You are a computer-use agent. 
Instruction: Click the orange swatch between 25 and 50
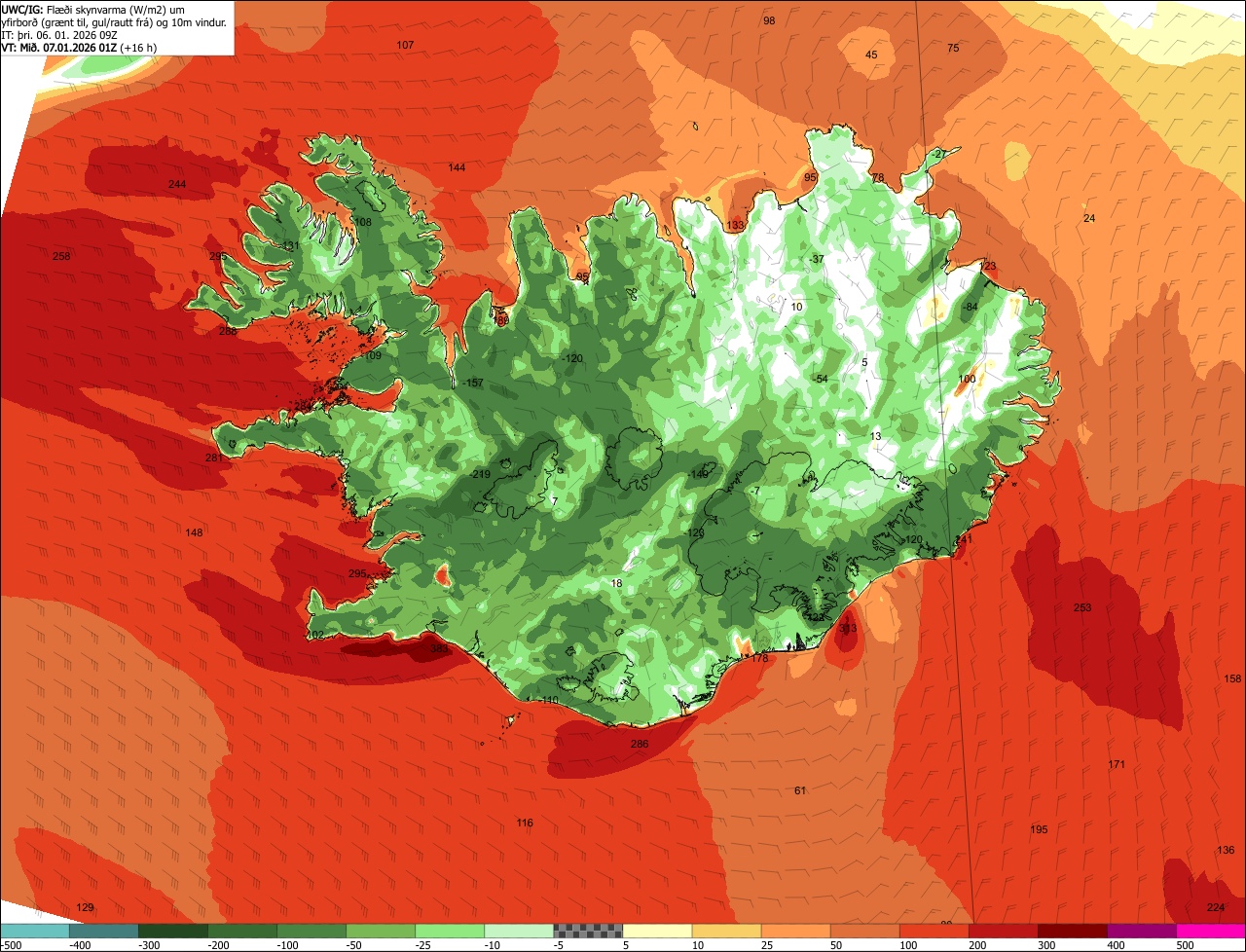pyautogui.click(x=795, y=931)
